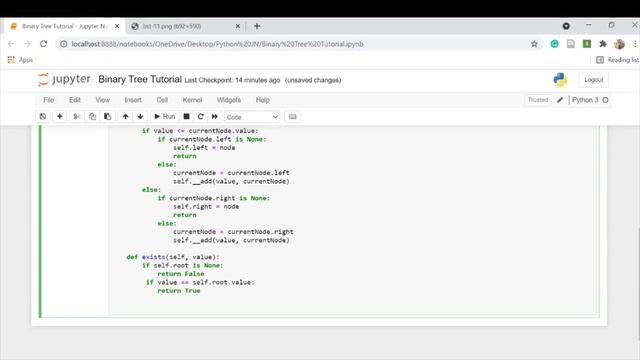Screen dimensions: 640x360
Task: Click the Jupyter logo
Action: point(64,79)
